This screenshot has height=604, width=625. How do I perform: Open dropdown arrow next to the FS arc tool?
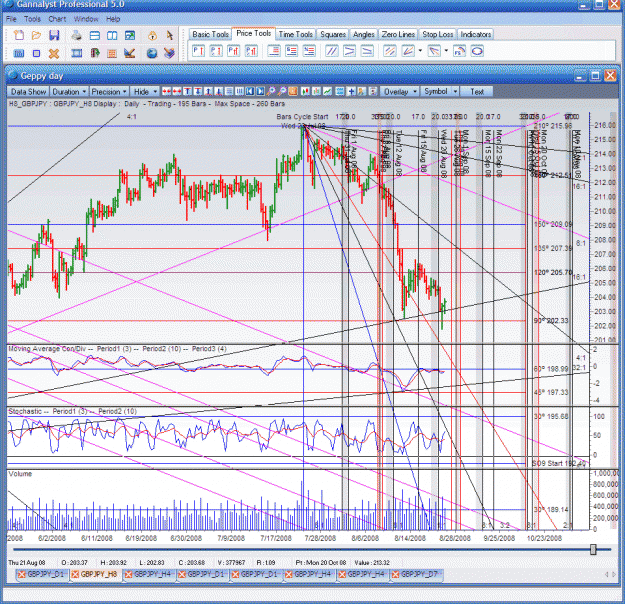point(446,51)
